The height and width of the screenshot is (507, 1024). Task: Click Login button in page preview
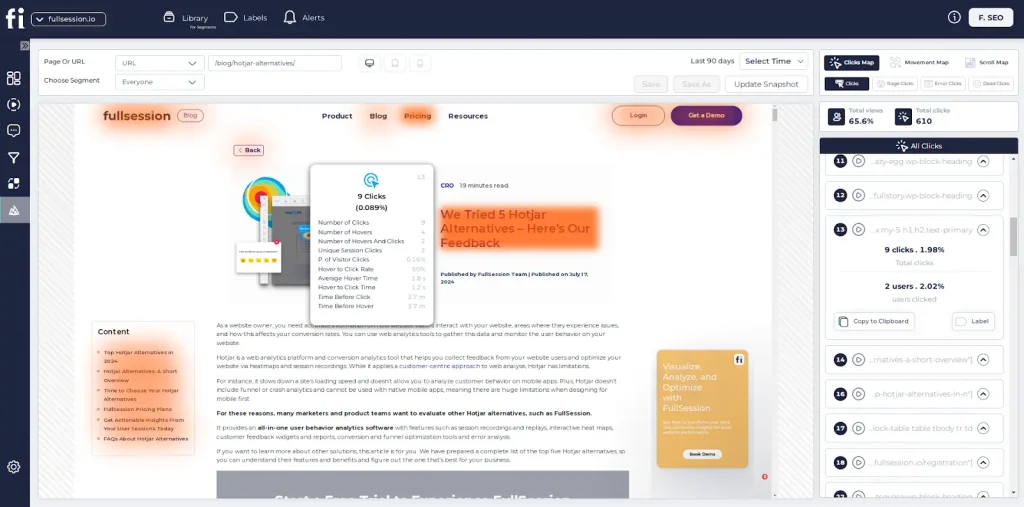638,116
